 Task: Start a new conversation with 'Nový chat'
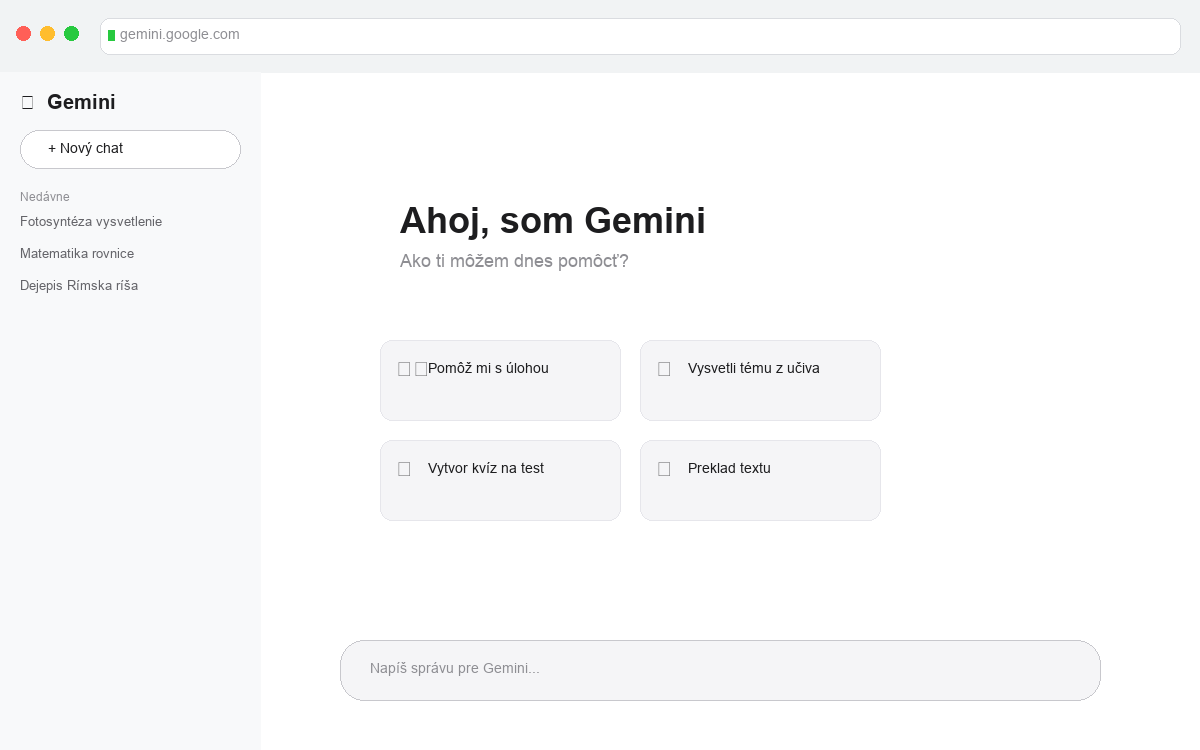pos(130,148)
